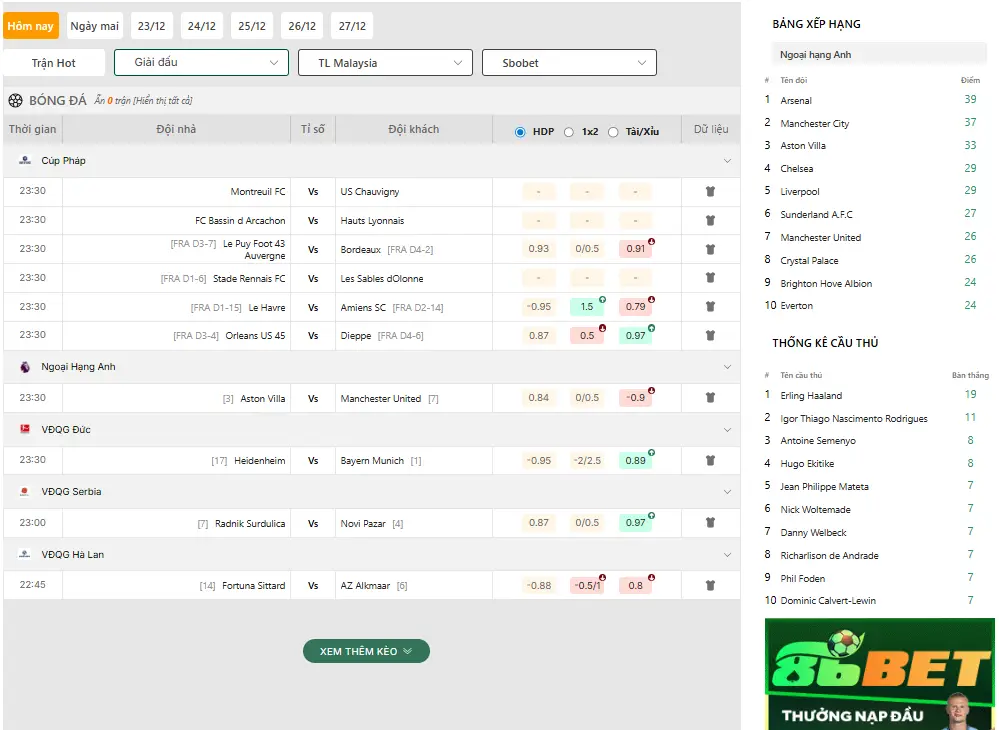Click the green 1.5 odds cell for Le Havre
The height and width of the screenshot is (730, 999).
(x=587, y=308)
